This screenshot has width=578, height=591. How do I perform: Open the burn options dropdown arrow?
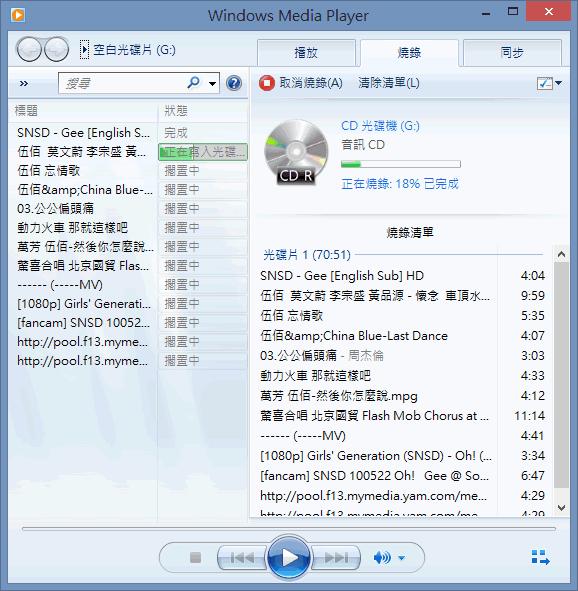point(558,83)
